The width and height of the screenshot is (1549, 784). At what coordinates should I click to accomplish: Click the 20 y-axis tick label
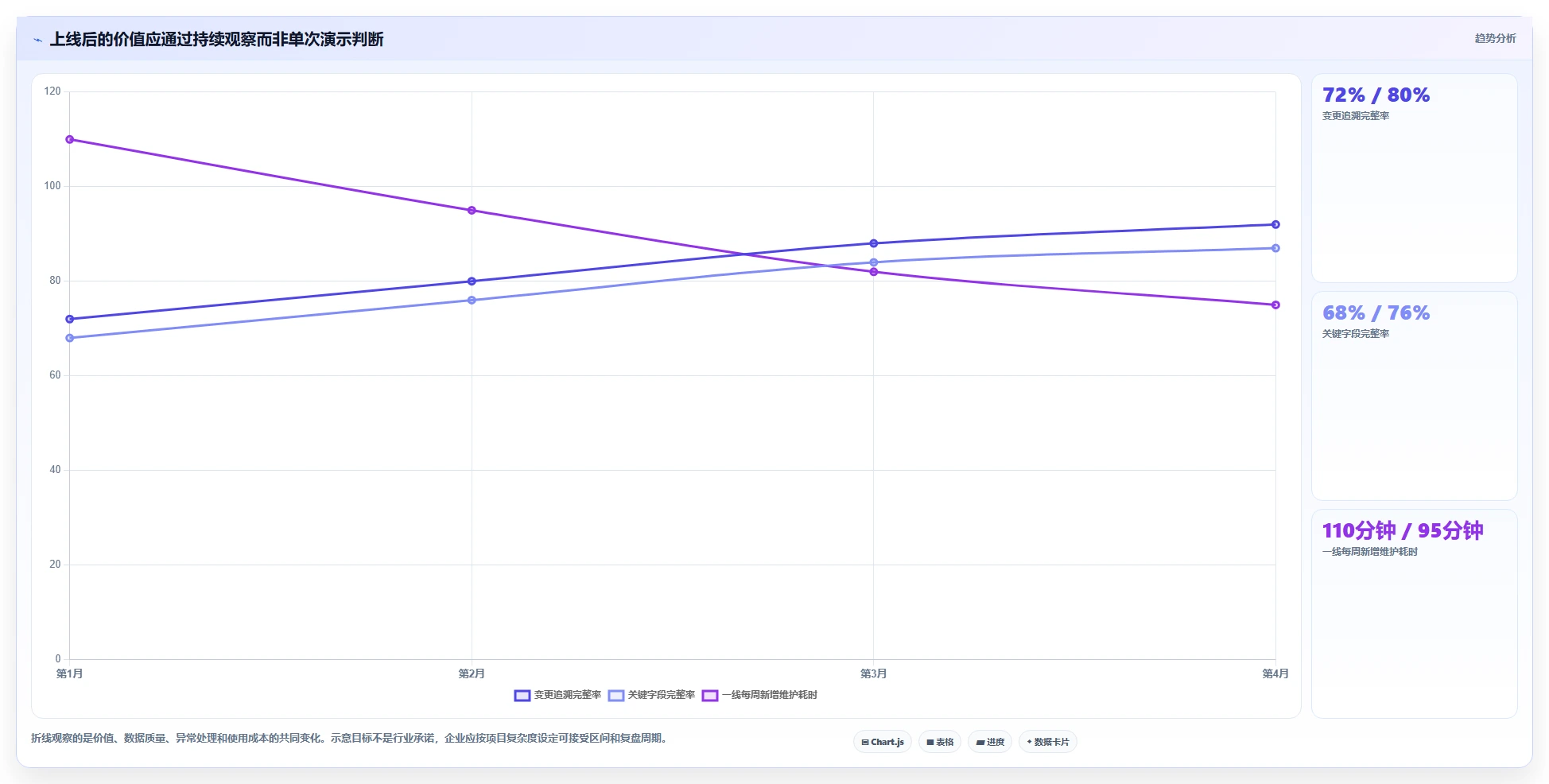(x=55, y=565)
